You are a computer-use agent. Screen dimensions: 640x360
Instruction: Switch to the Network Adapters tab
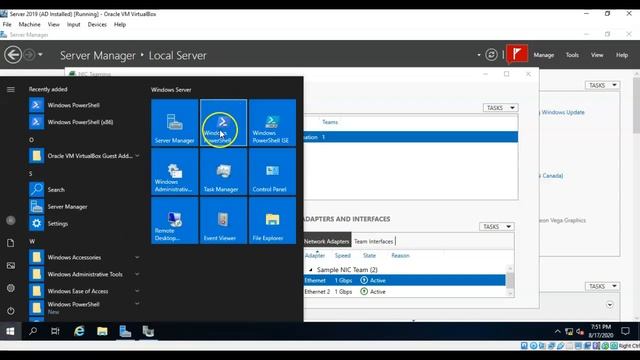(327, 241)
